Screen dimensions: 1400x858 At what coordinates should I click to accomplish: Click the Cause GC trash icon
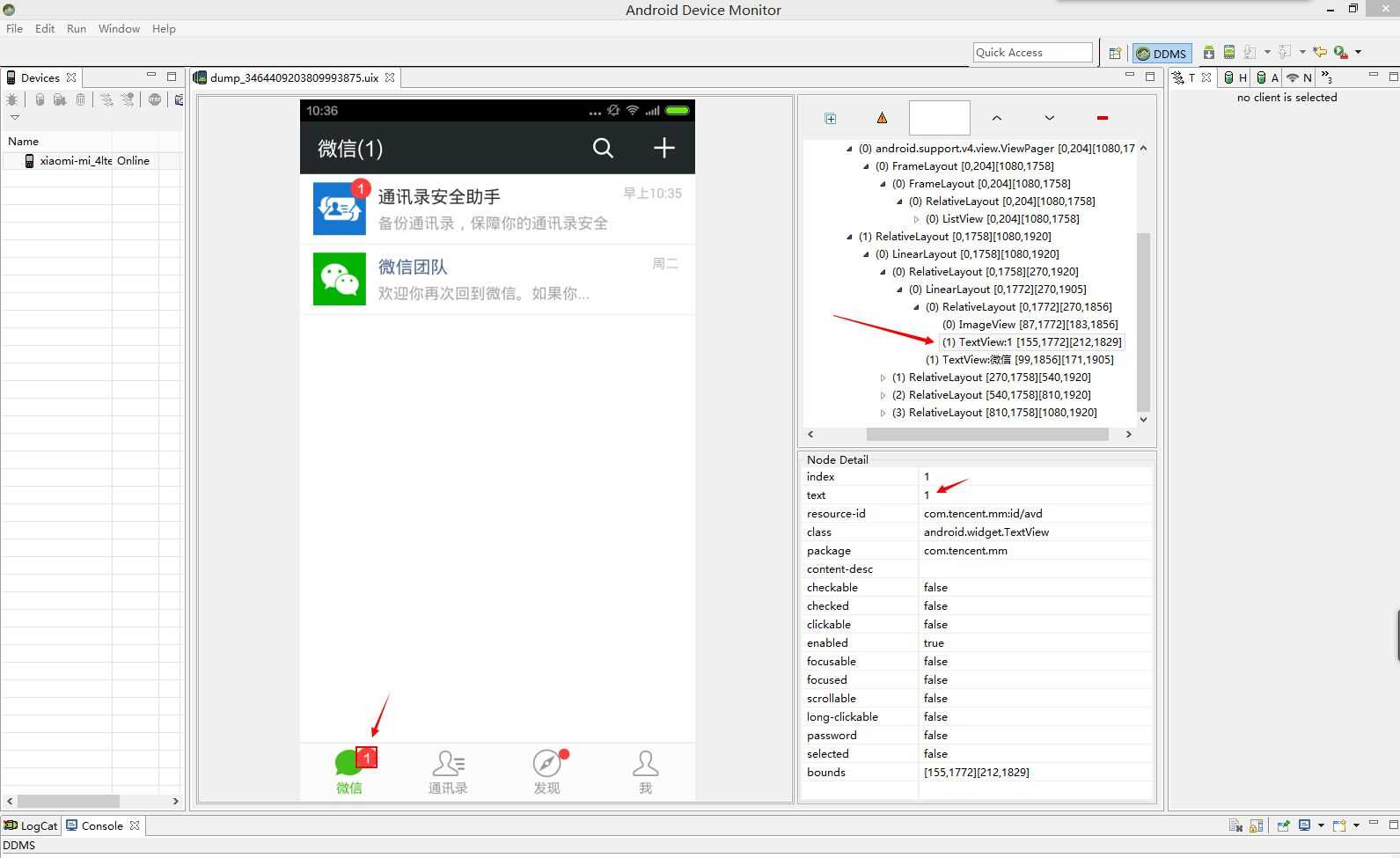[80, 99]
